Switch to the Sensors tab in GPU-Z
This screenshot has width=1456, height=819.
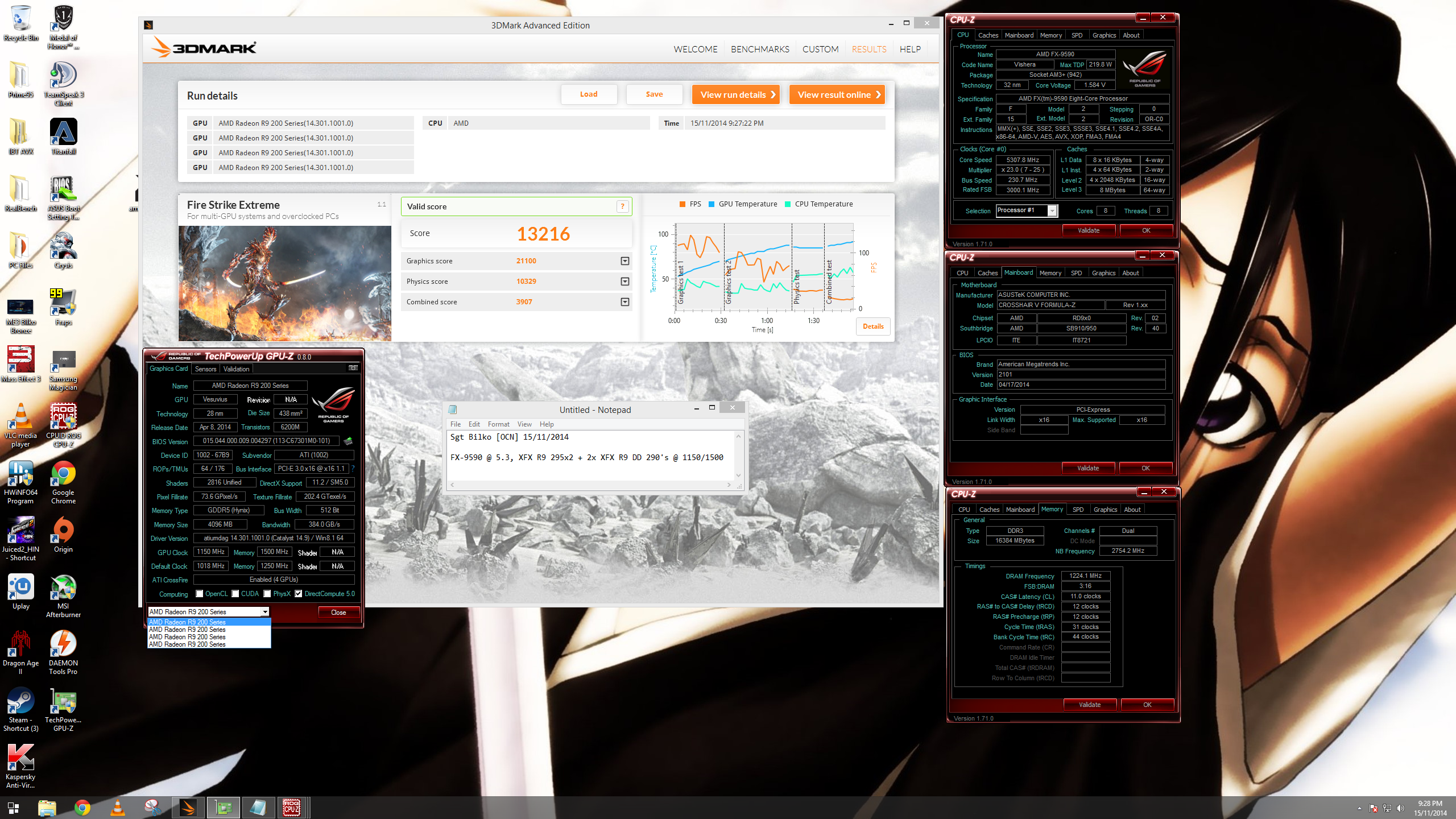coord(205,369)
